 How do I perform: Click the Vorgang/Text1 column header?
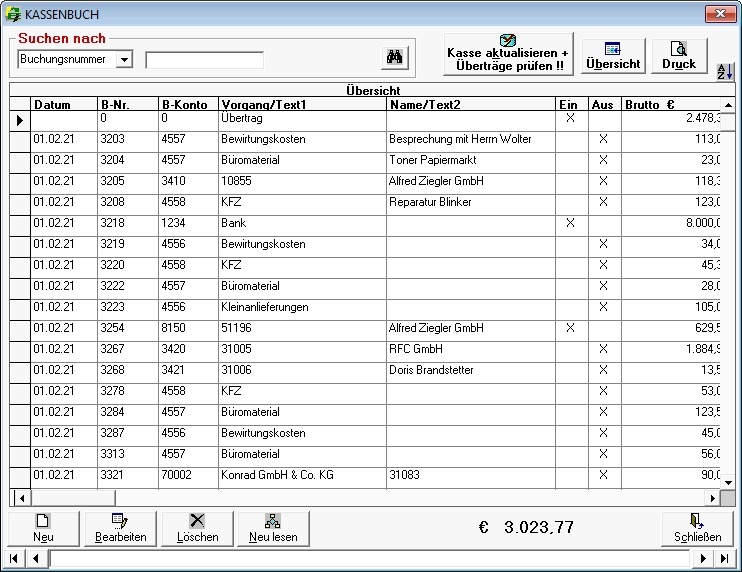[x=302, y=105]
